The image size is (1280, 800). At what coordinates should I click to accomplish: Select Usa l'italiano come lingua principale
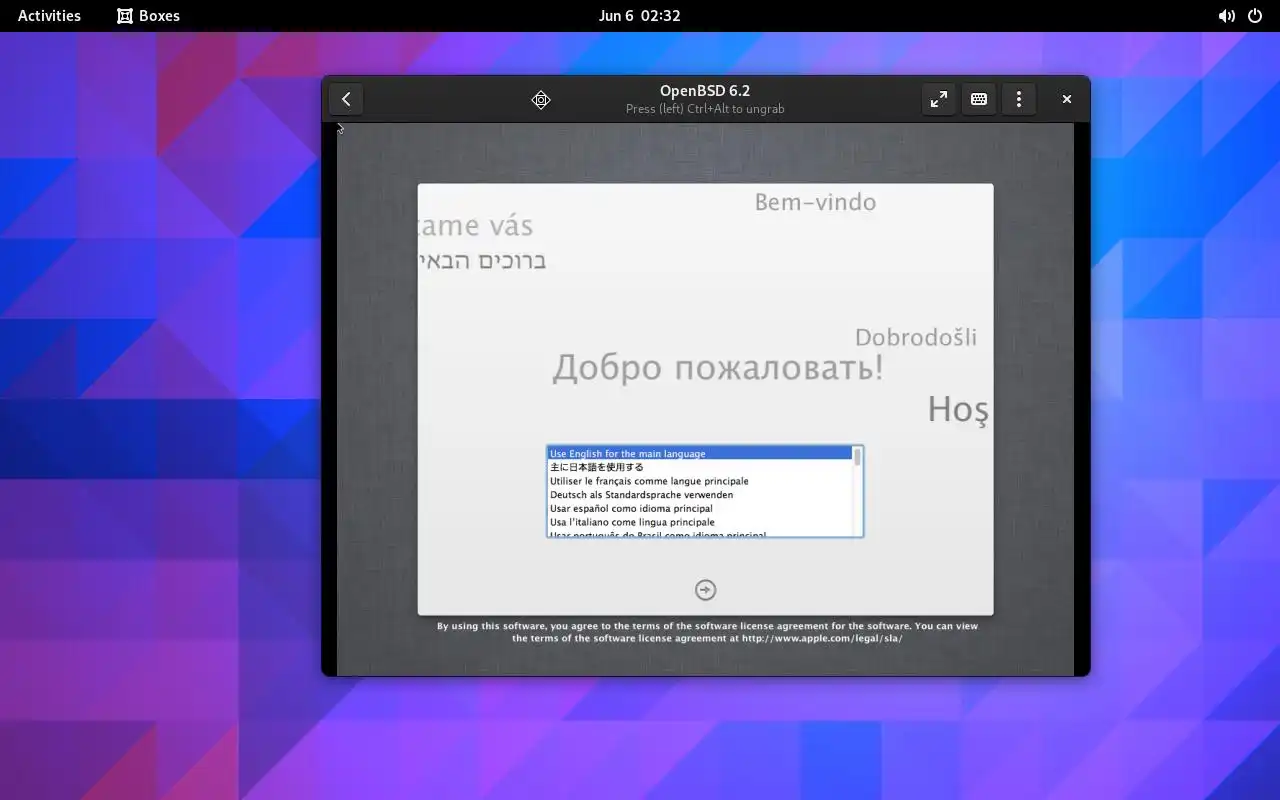(700, 522)
